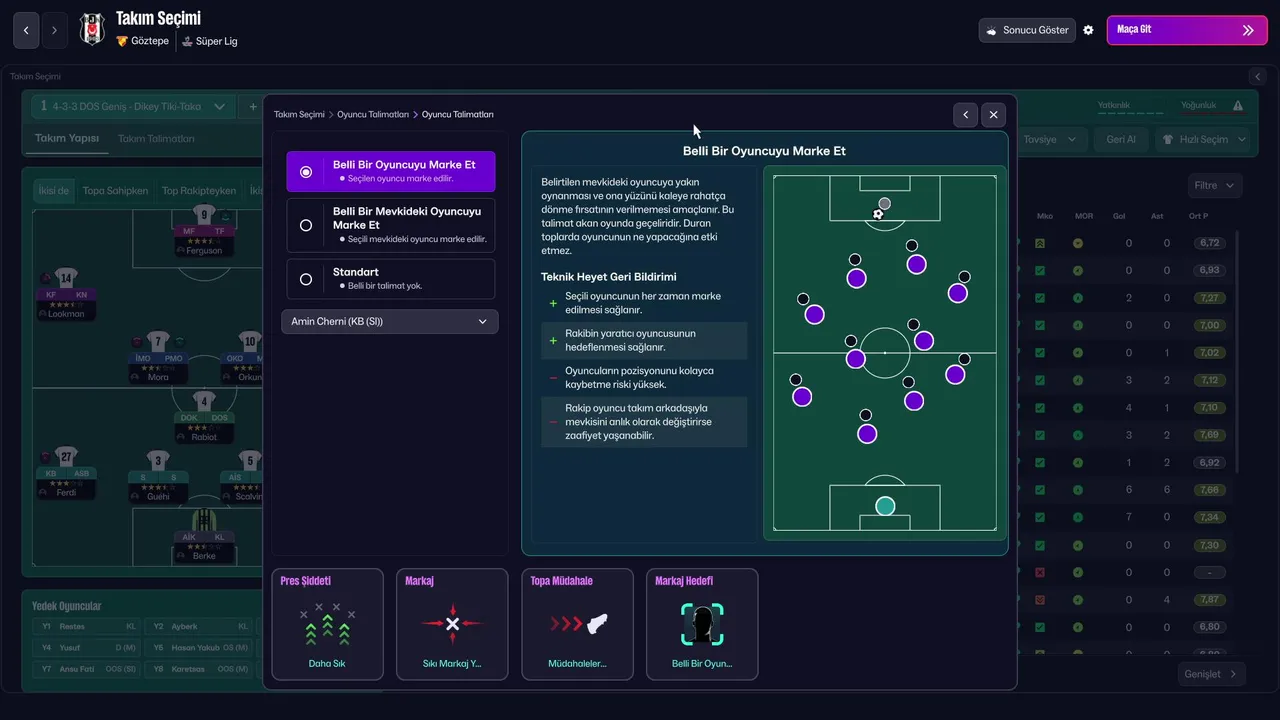Click the dialog's back arrow button
The height and width of the screenshot is (720, 1280).
965,115
